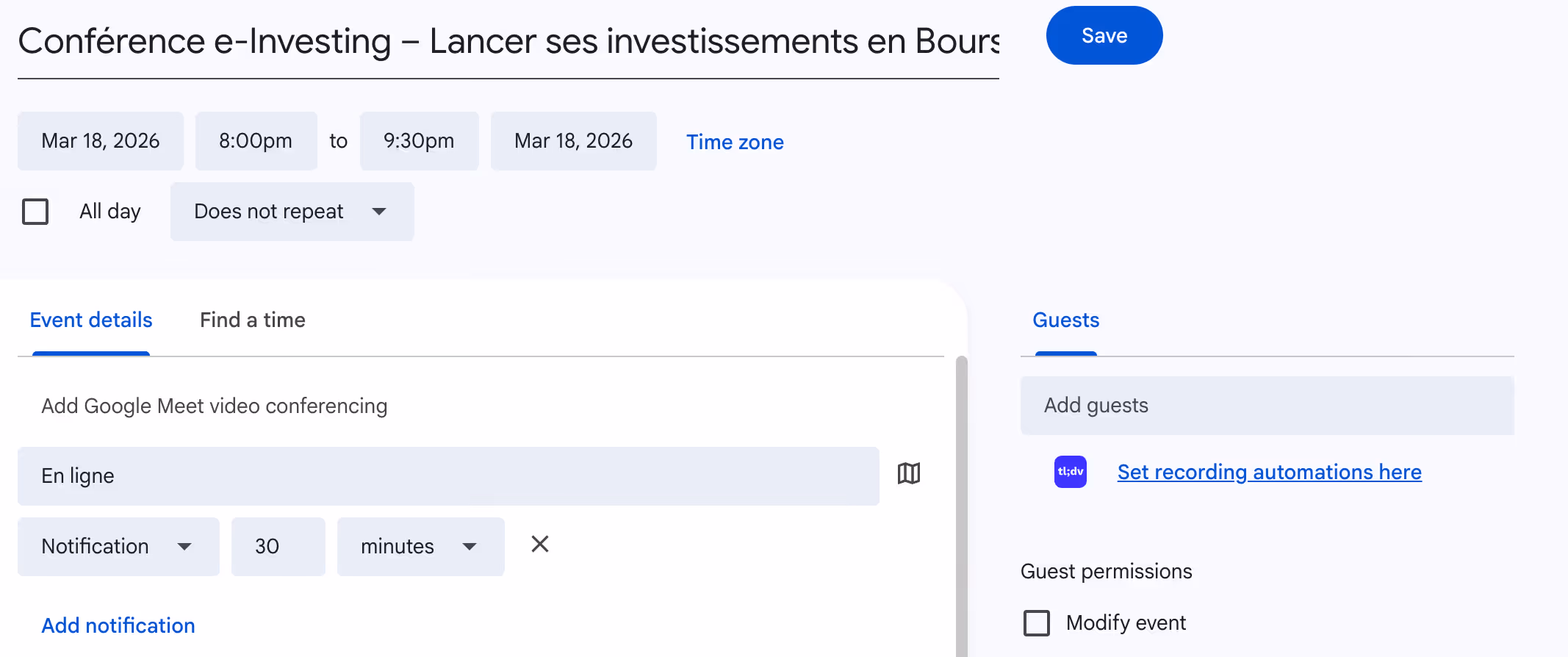Remove the 30 minutes notification with X

click(540, 545)
